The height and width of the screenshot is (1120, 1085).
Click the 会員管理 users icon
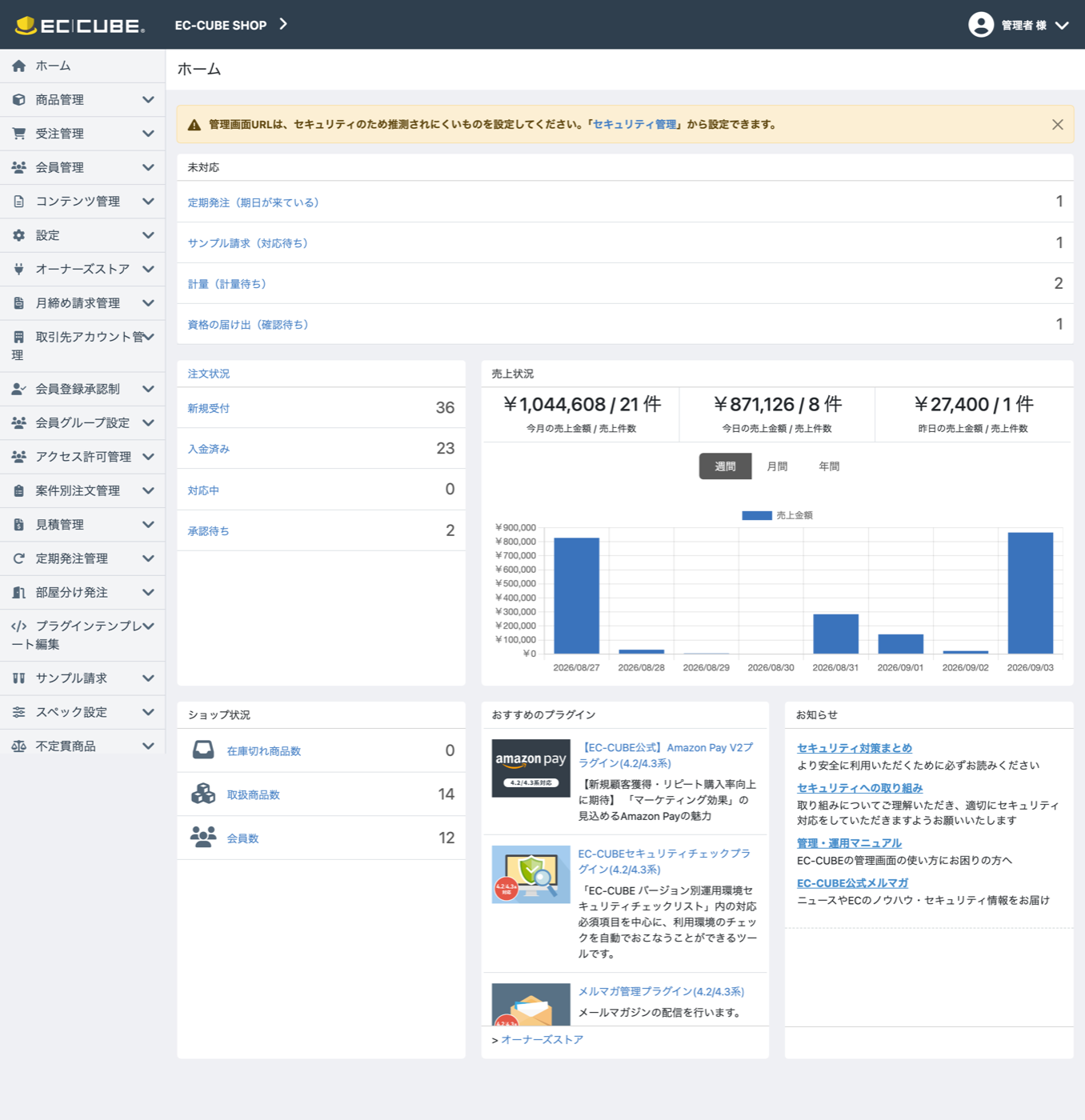point(18,167)
